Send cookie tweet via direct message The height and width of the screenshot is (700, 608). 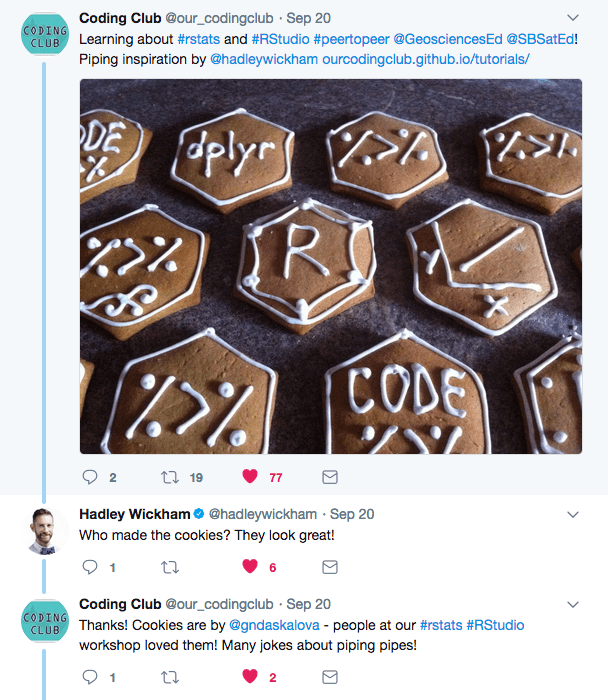pos(329,477)
